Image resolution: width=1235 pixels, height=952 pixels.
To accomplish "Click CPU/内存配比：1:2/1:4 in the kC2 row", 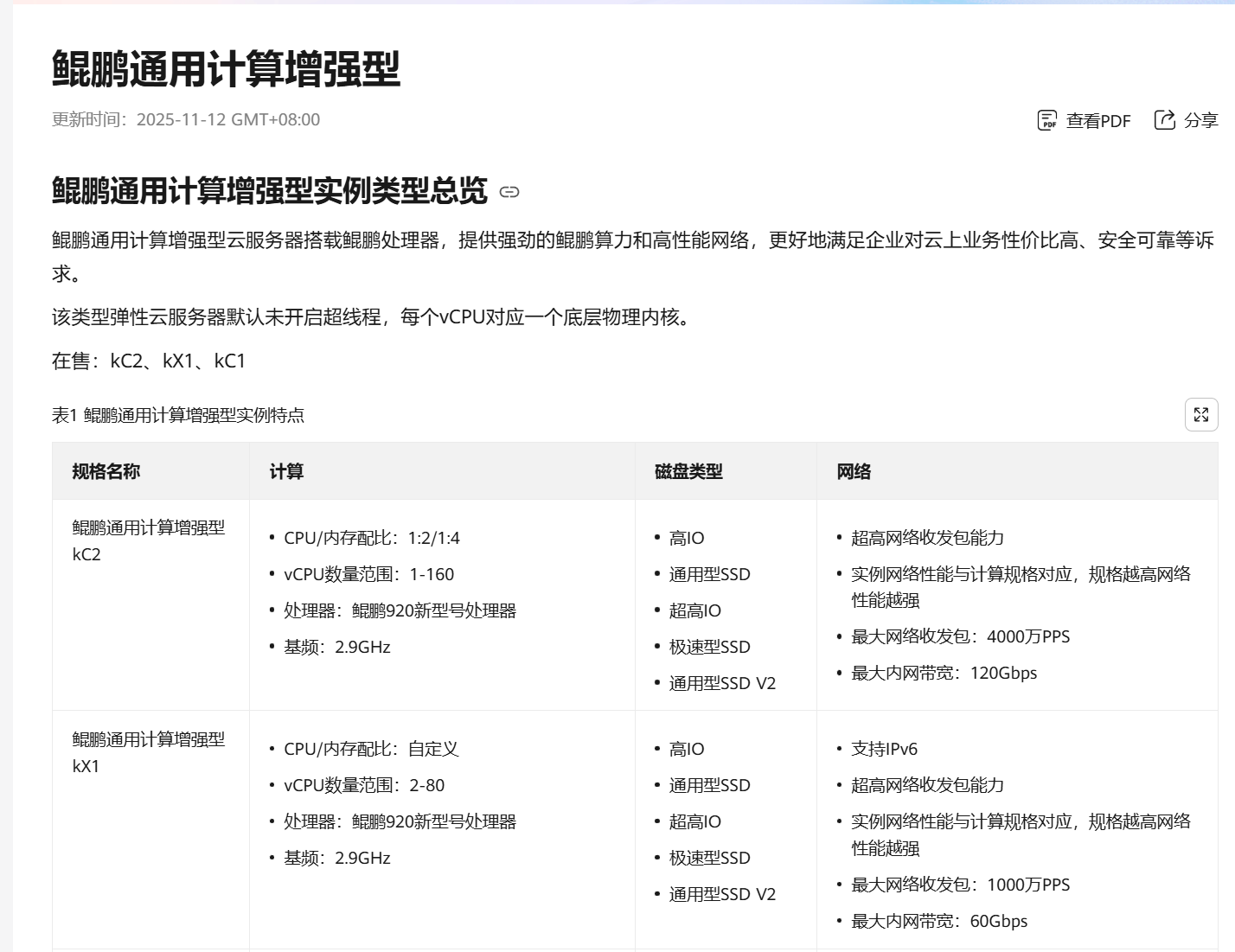I will pos(372,538).
